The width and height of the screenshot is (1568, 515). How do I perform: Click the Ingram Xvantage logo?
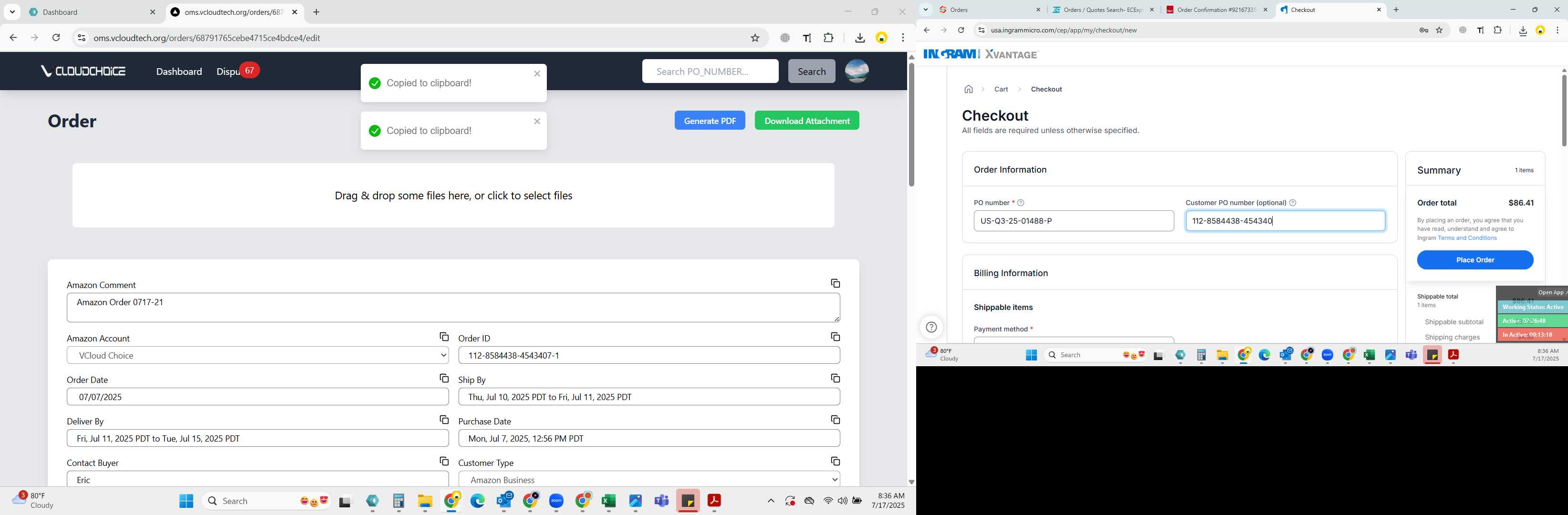click(x=980, y=54)
